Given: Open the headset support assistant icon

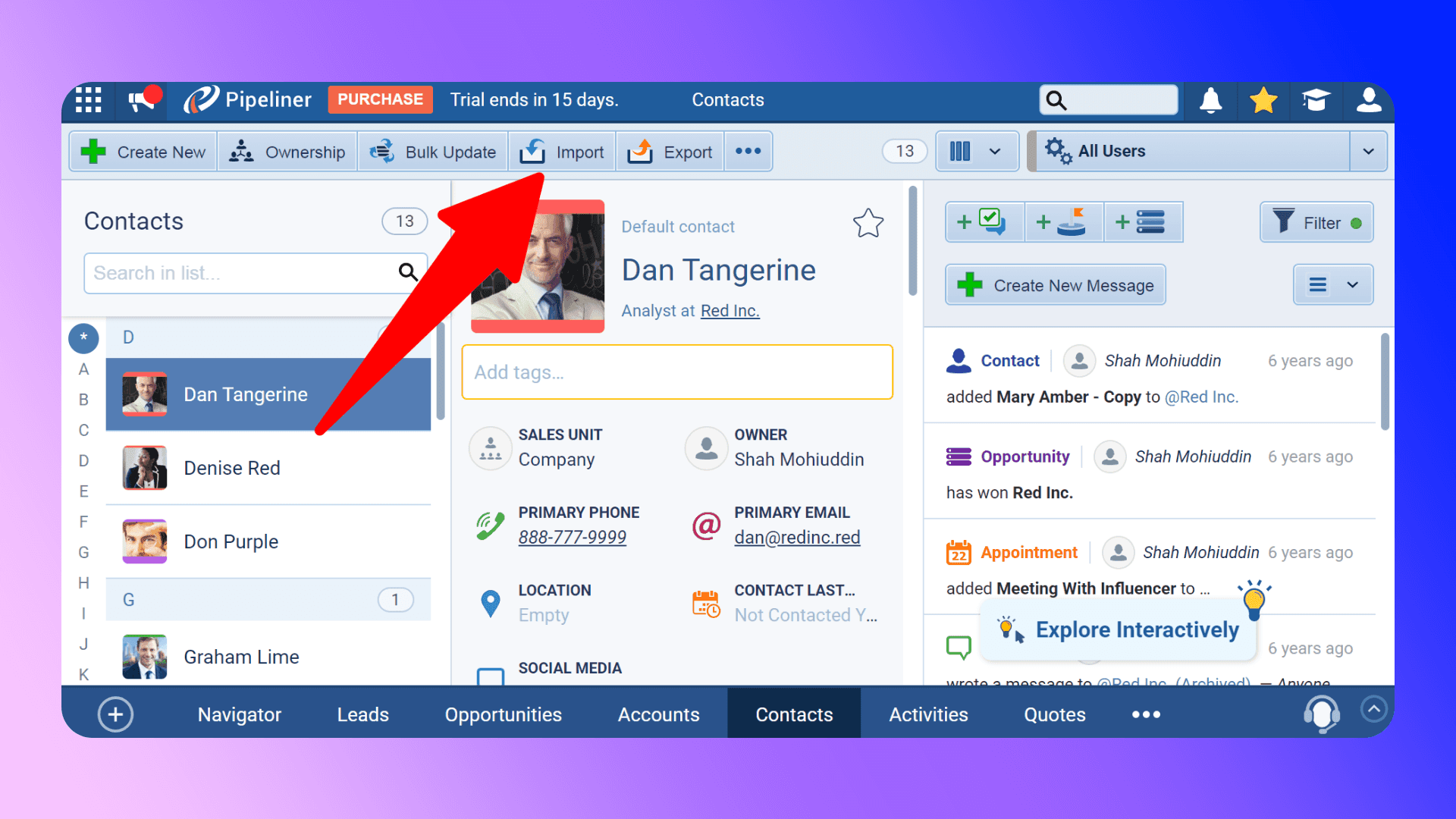Looking at the screenshot, I should tap(1321, 714).
